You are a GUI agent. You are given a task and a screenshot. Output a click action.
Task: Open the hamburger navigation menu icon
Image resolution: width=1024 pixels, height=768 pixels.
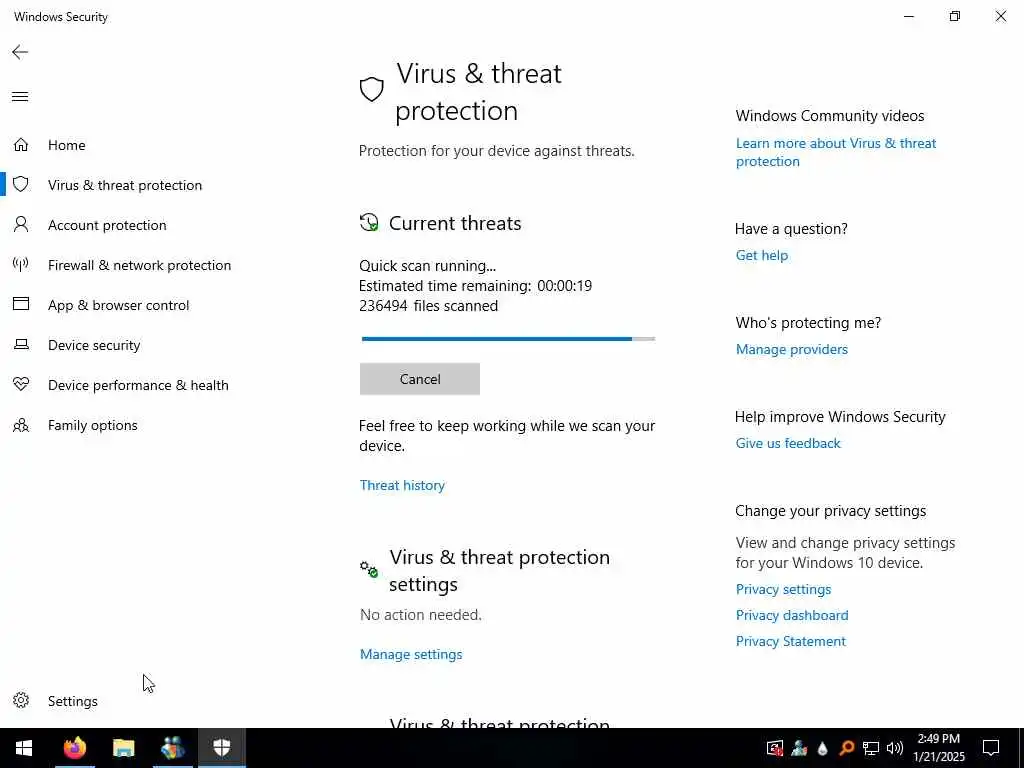tap(20, 97)
